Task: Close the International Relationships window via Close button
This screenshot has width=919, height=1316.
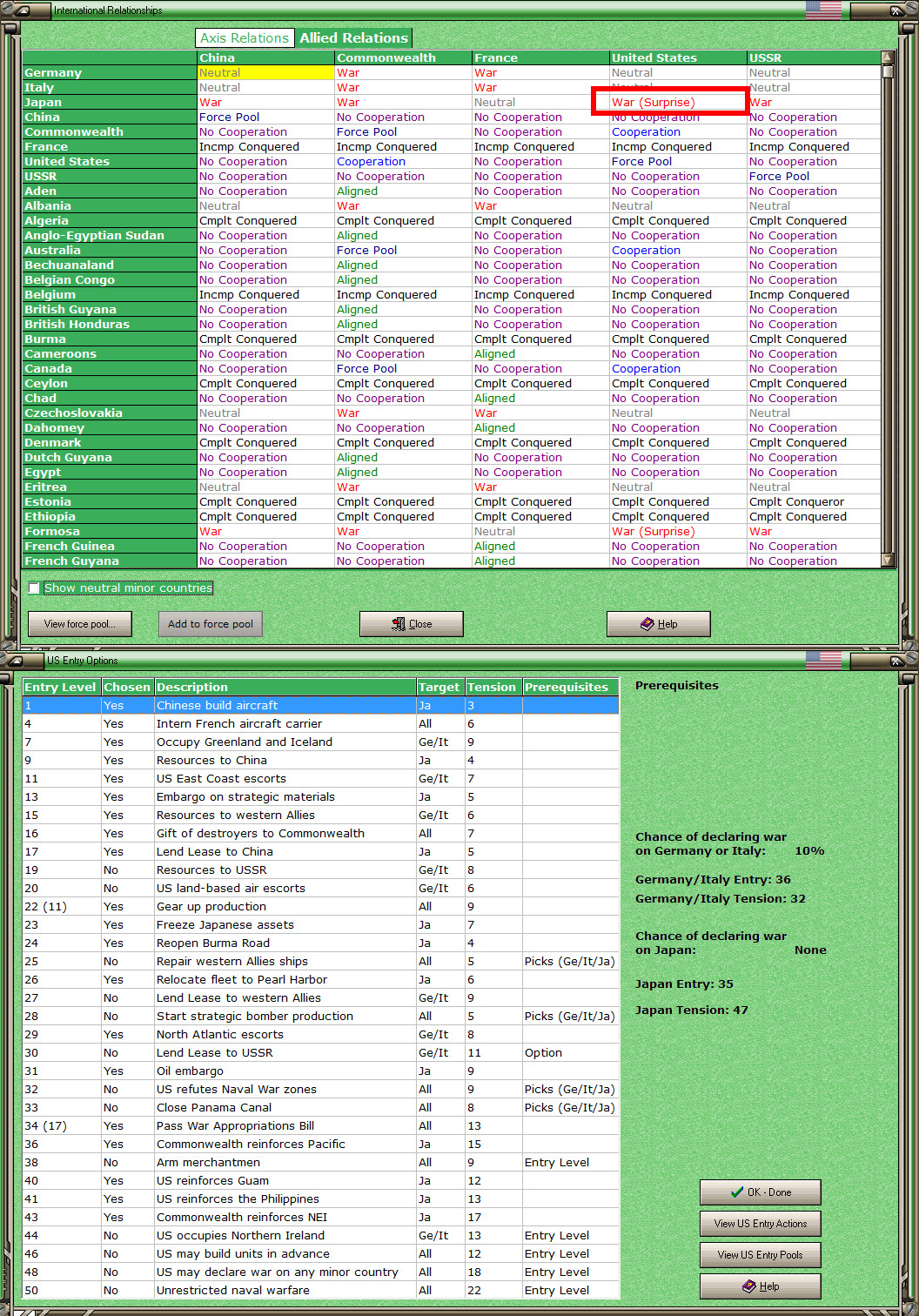Action: click(x=412, y=624)
